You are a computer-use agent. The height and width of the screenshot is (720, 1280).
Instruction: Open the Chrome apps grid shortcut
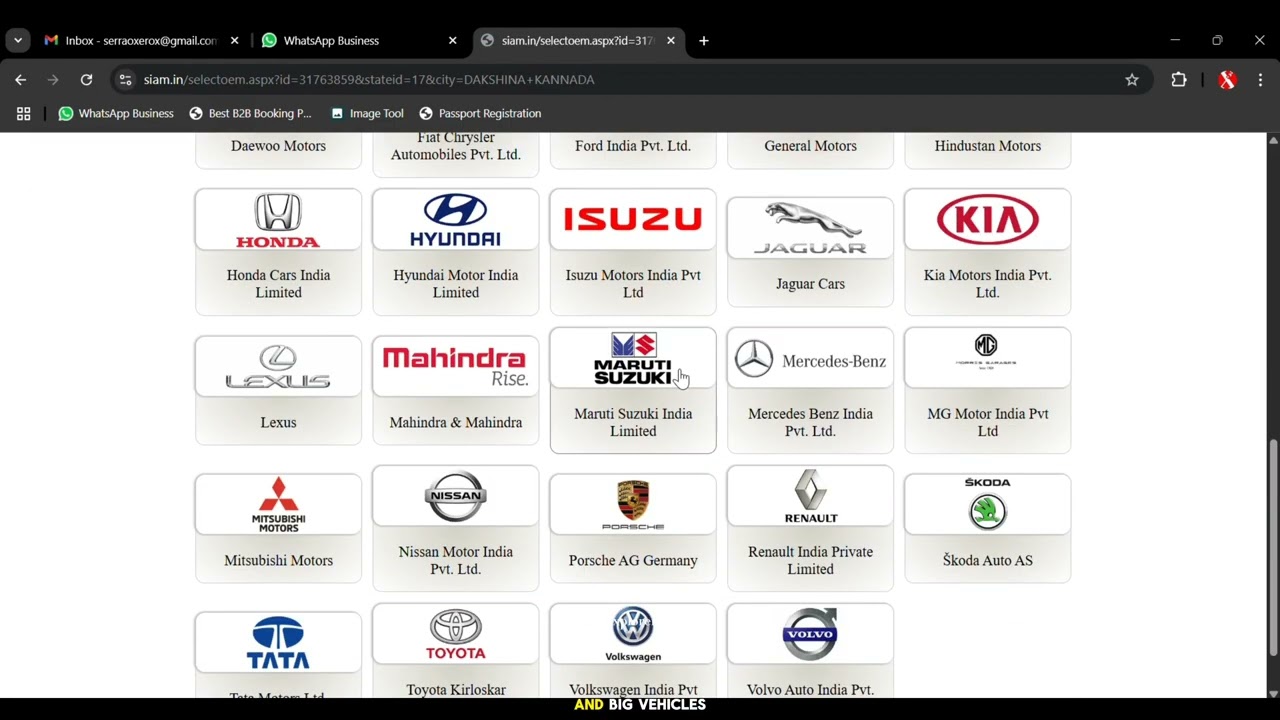click(x=23, y=114)
